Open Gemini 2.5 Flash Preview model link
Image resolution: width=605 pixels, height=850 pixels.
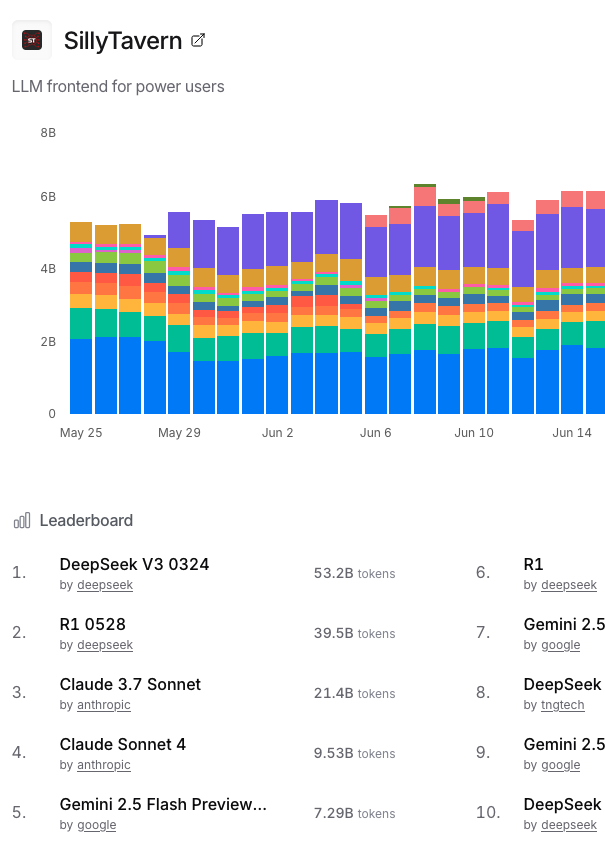pyautogui.click(x=163, y=804)
